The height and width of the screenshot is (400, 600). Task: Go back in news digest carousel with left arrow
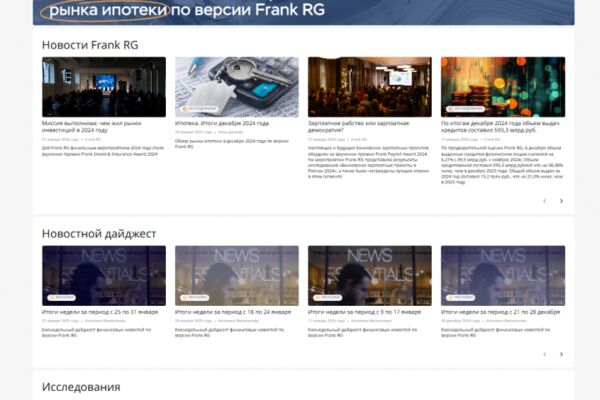coord(545,354)
